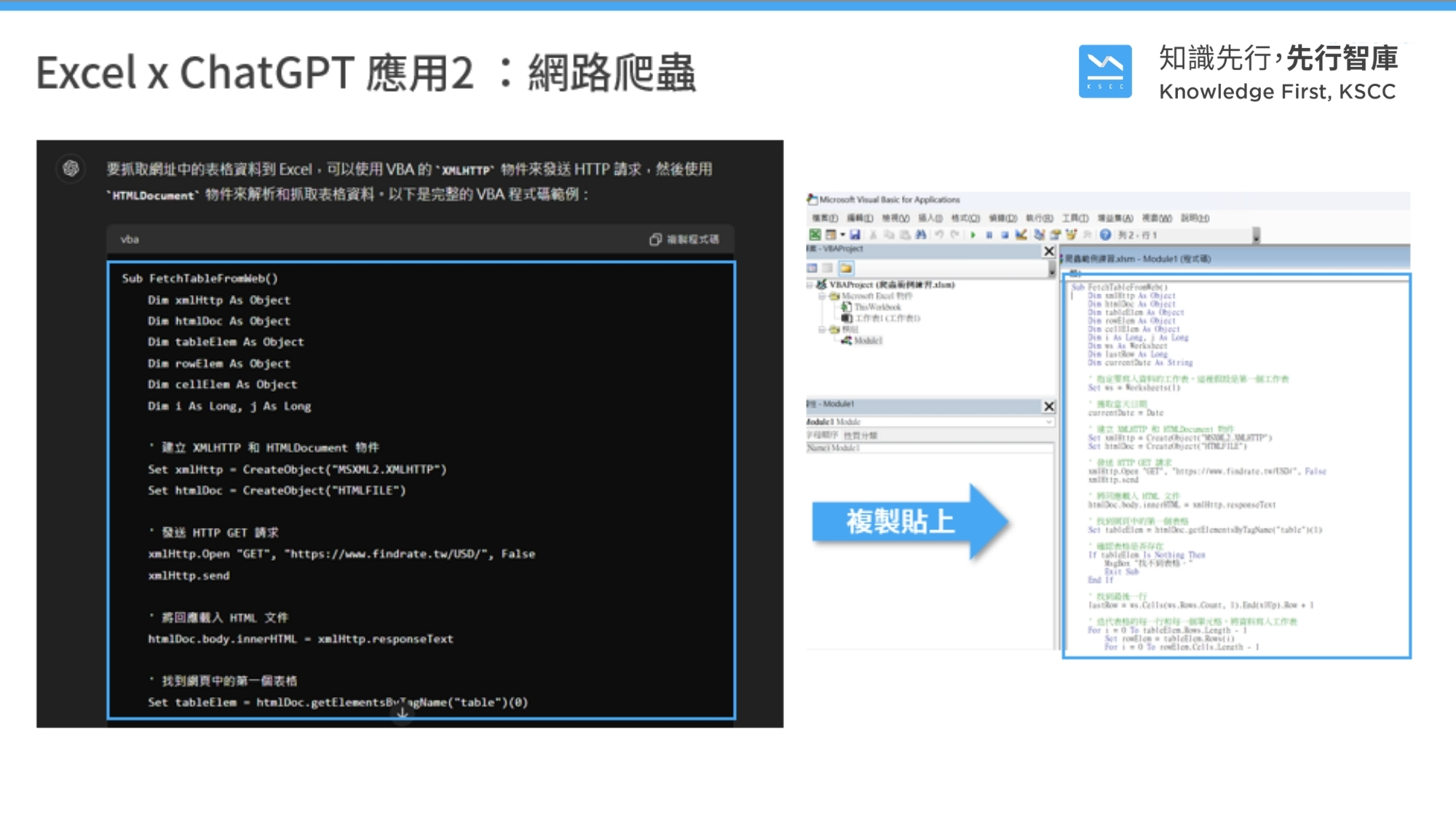1456x820 pixels.
Task: Run the macro with the green play icon
Action: pos(973,234)
